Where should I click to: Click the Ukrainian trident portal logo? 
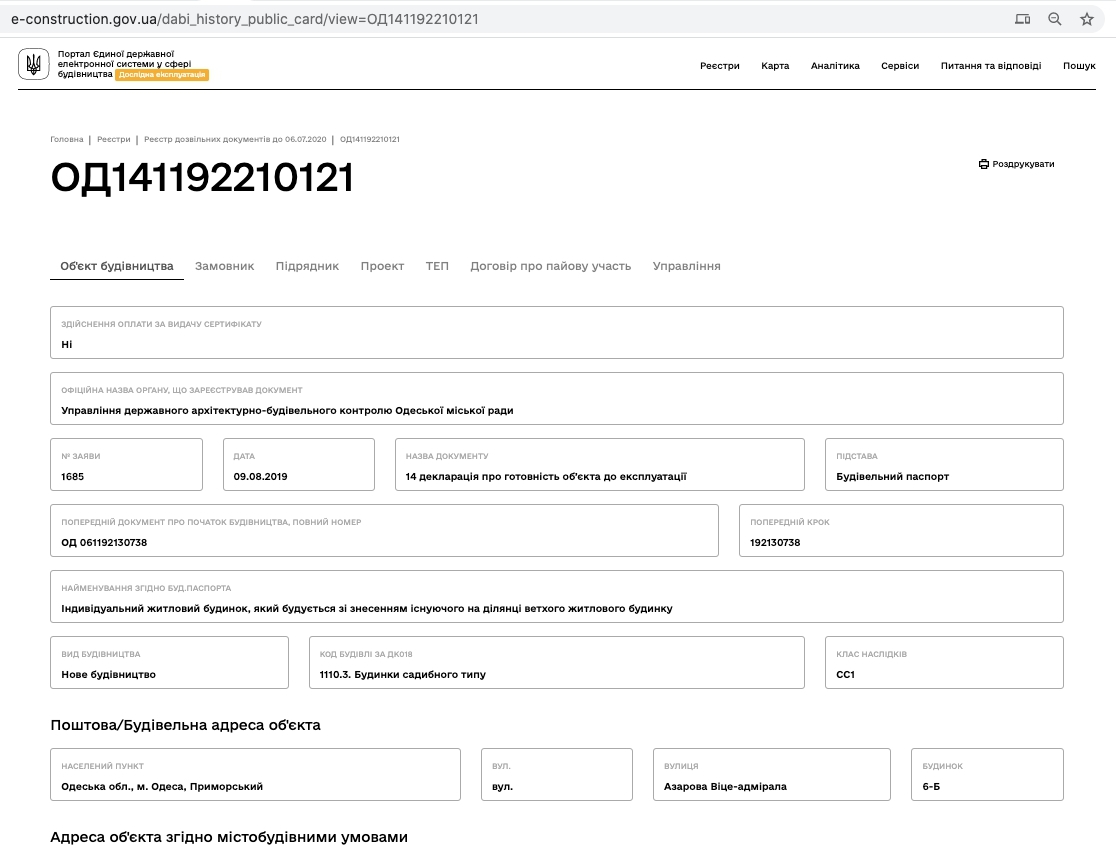click(33, 64)
